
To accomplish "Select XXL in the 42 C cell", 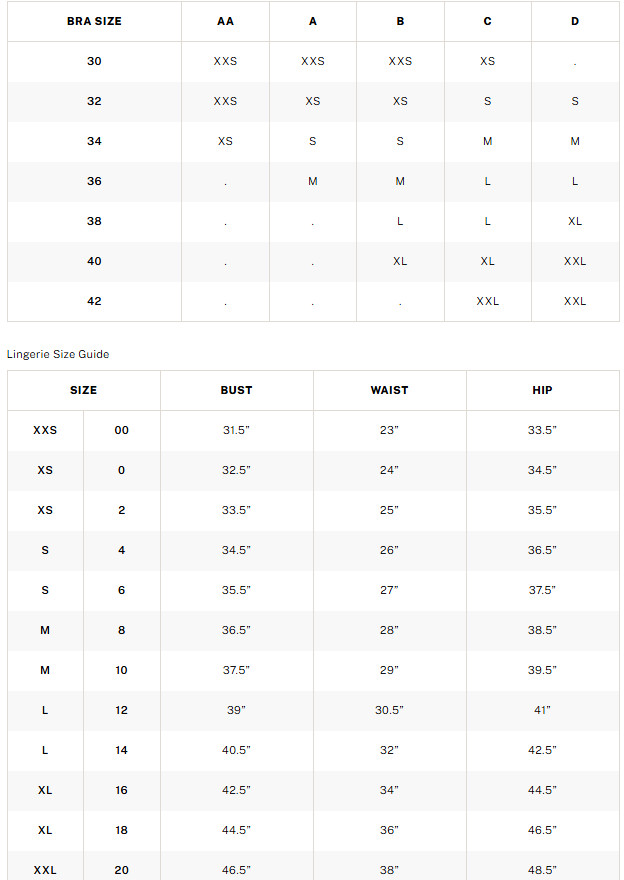I will coord(487,301).
